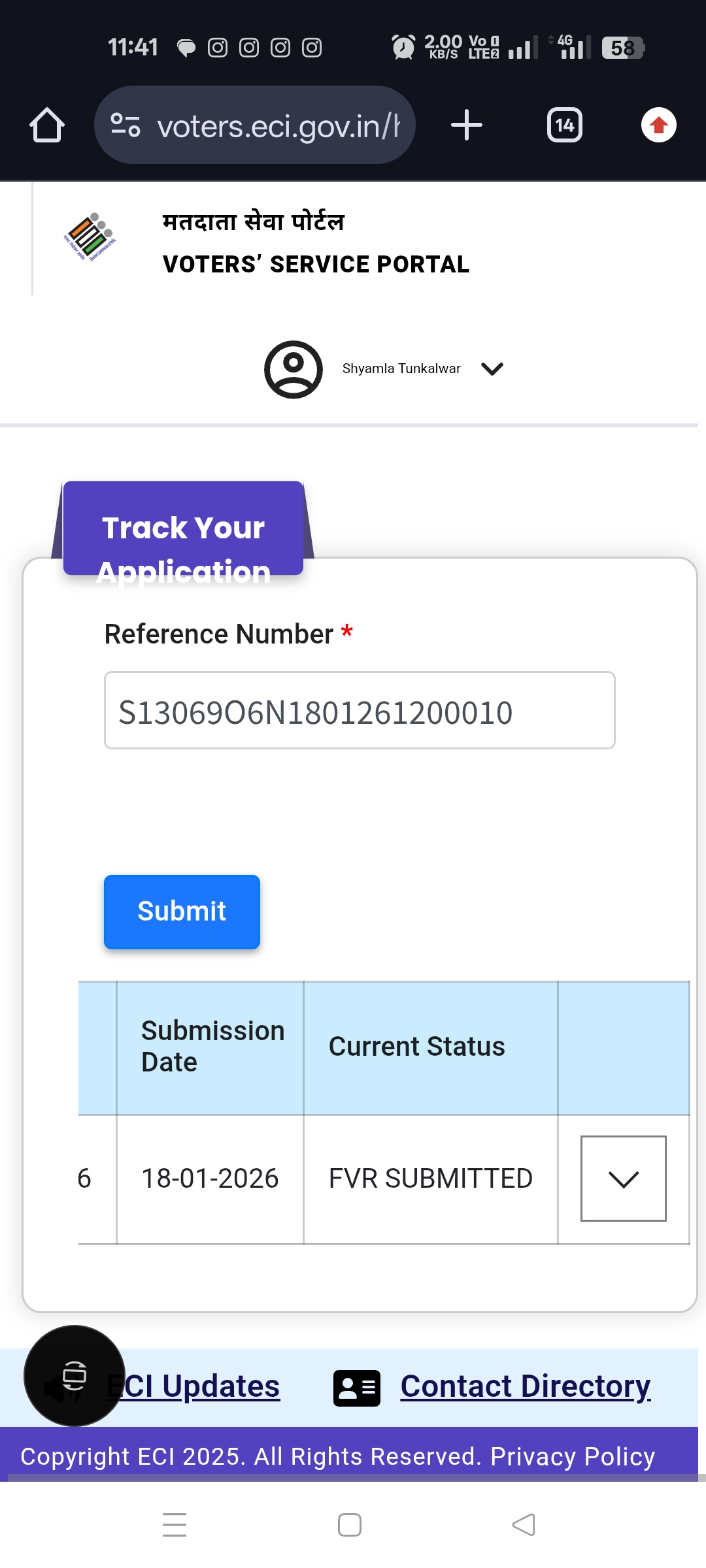Focus the Reference Number input field
Image resolution: width=706 pixels, height=1568 pixels.
(360, 711)
